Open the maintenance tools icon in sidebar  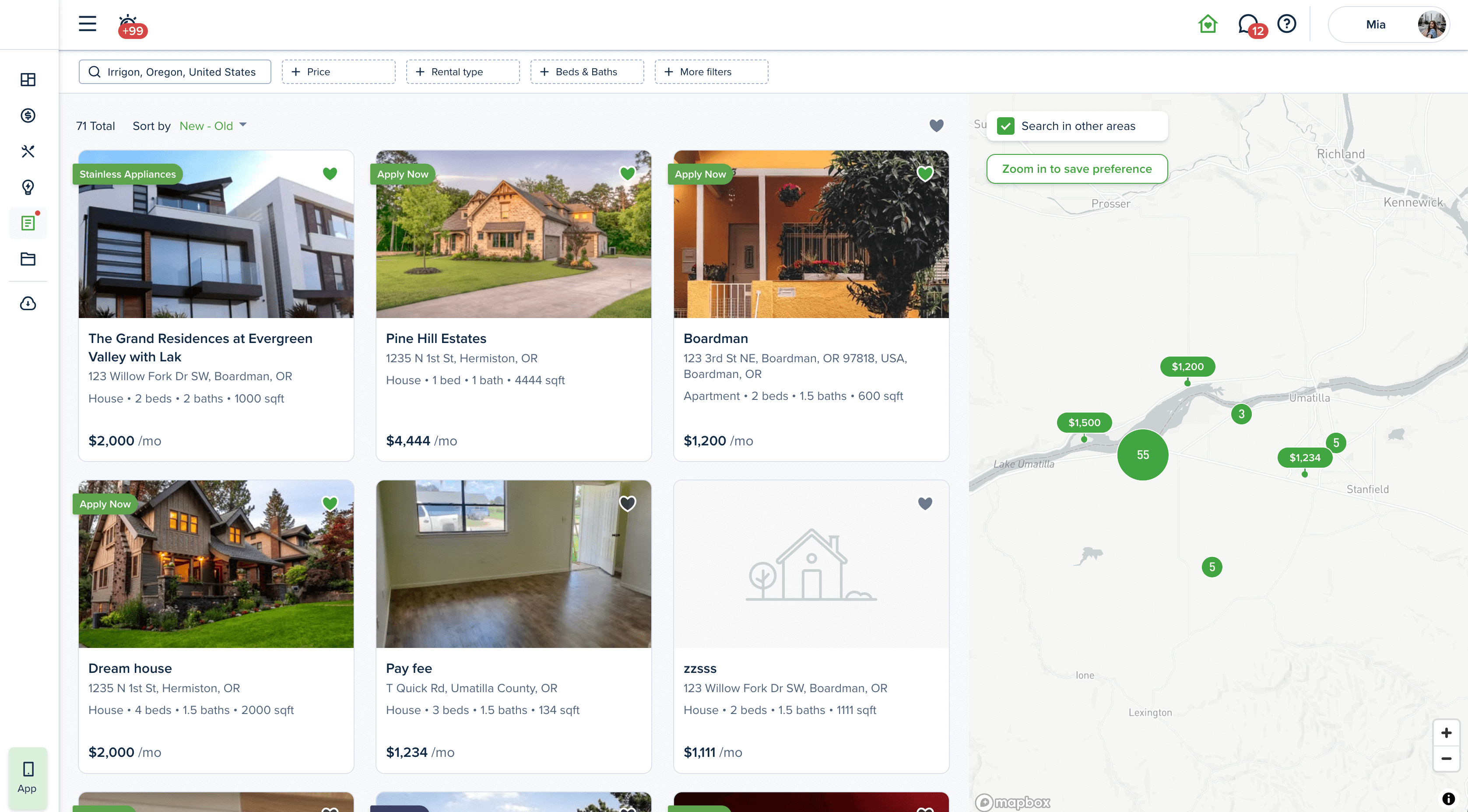click(x=28, y=151)
